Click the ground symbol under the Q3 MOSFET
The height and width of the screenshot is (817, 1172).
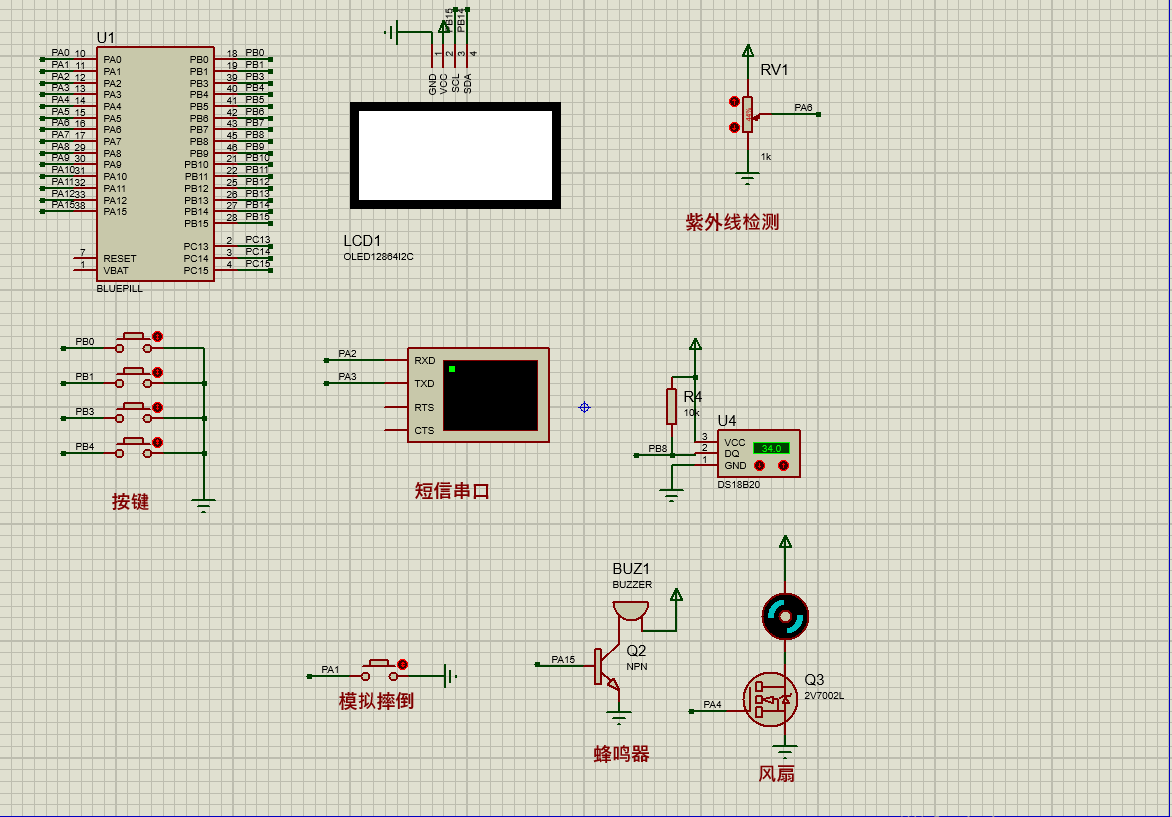[x=785, y=751]
